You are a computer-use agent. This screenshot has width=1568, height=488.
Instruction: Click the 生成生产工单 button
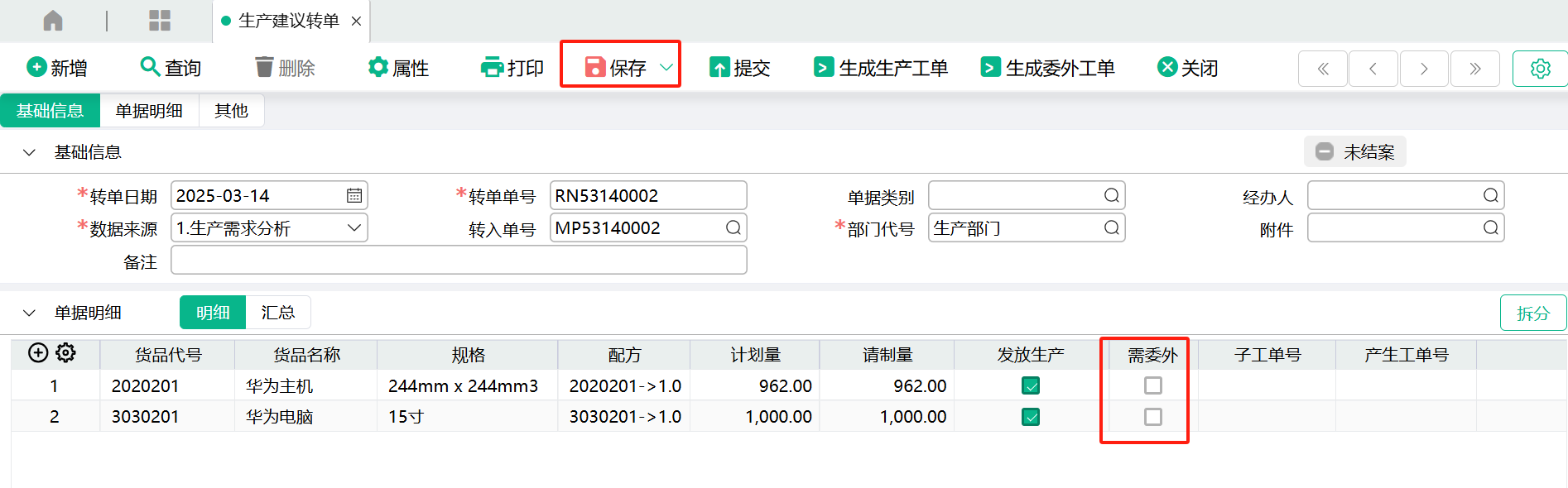pyautogui.click(x=881, y=68)
